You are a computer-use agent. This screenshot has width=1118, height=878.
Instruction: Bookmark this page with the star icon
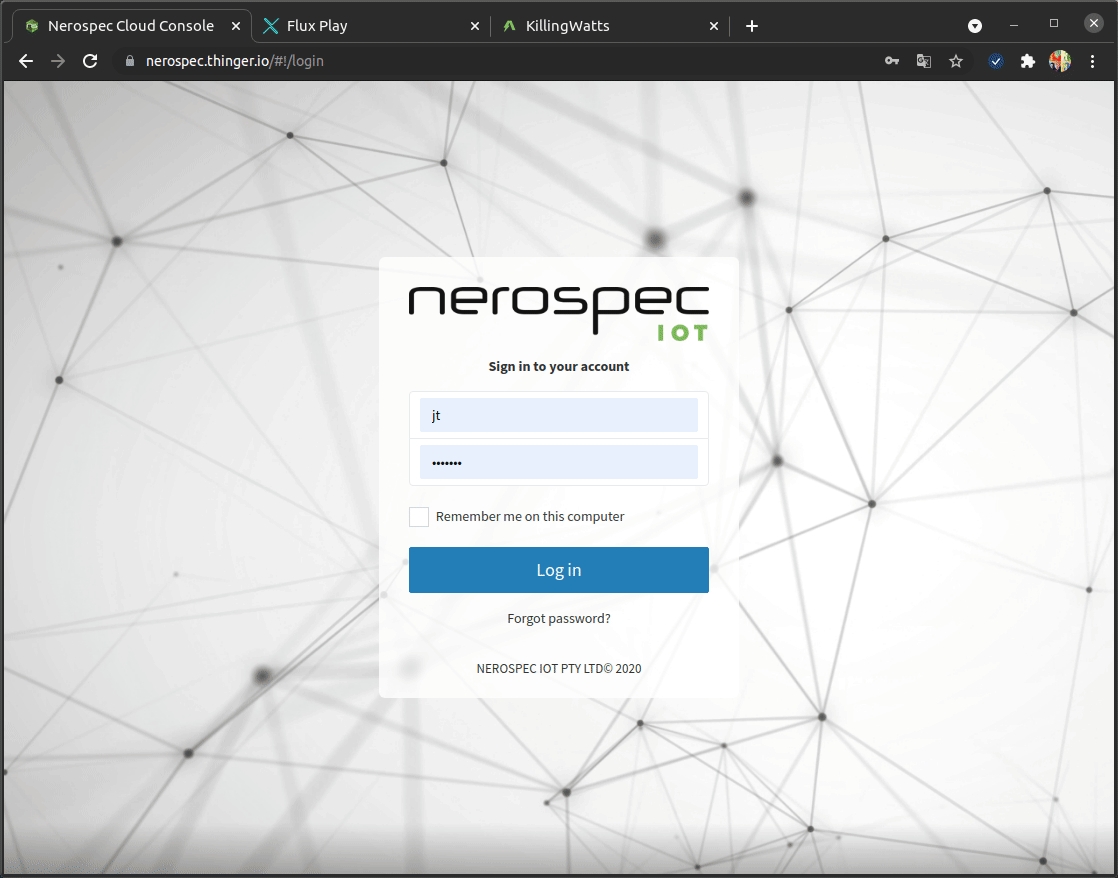pyautogui.click(x=956, y=61)
